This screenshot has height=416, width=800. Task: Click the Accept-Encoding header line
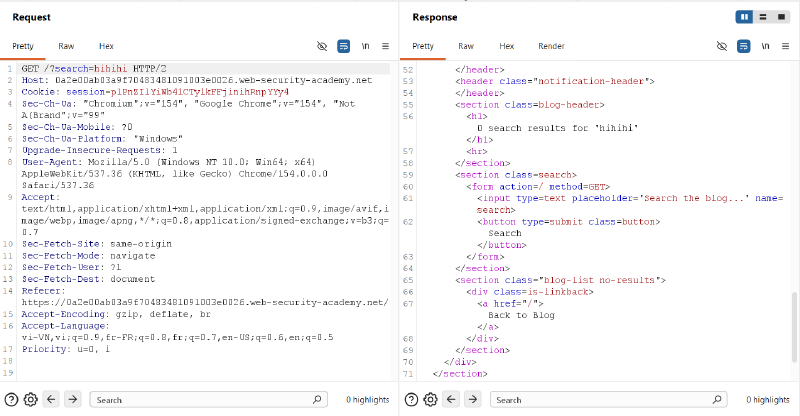point(116,314)
